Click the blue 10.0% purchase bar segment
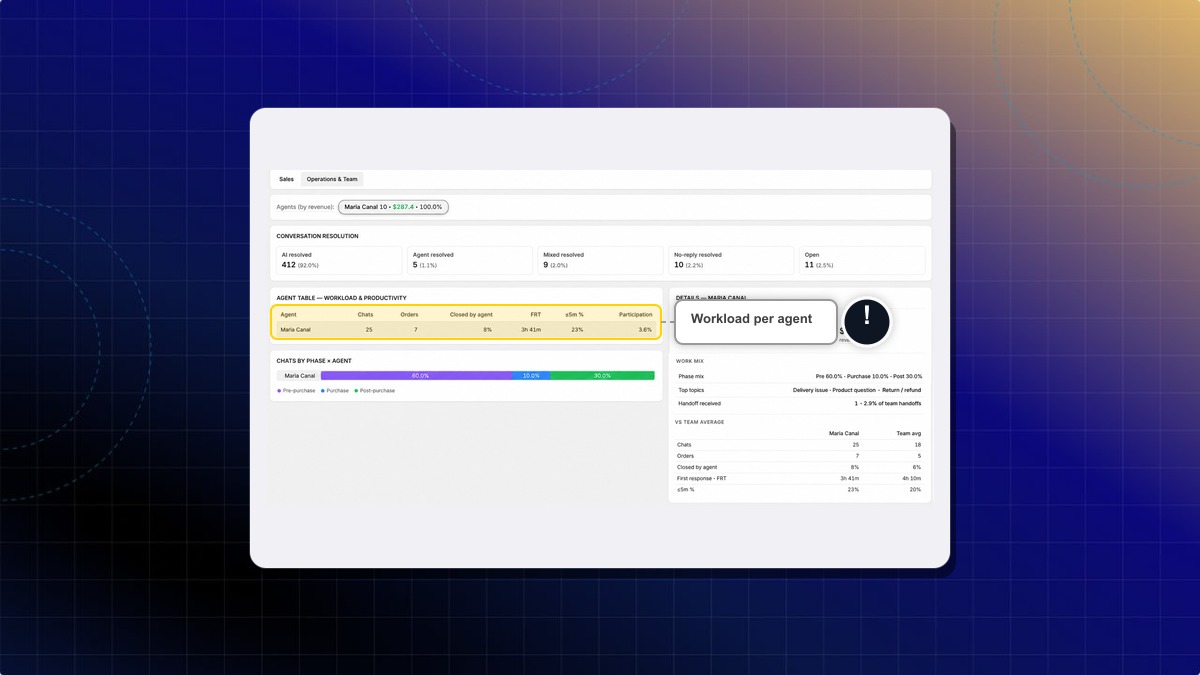This screenshot has width=1200, height=675. pyautogui.click(x=531, y=376)
